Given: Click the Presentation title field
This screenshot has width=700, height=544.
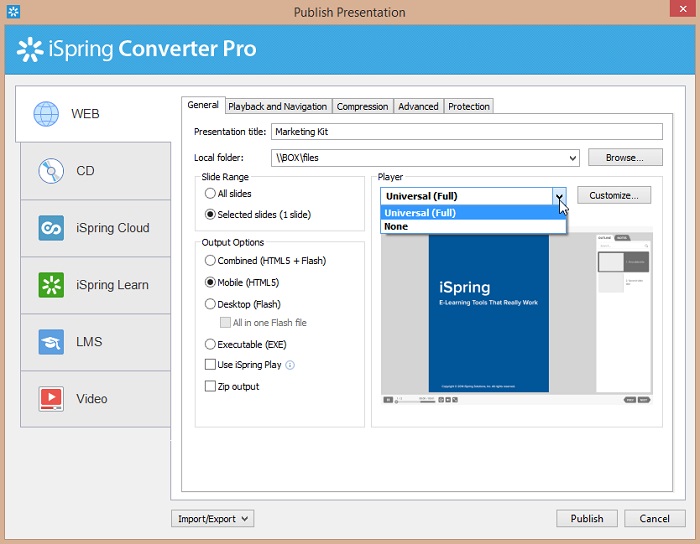Looking at the screenshot, I should 467,132.
